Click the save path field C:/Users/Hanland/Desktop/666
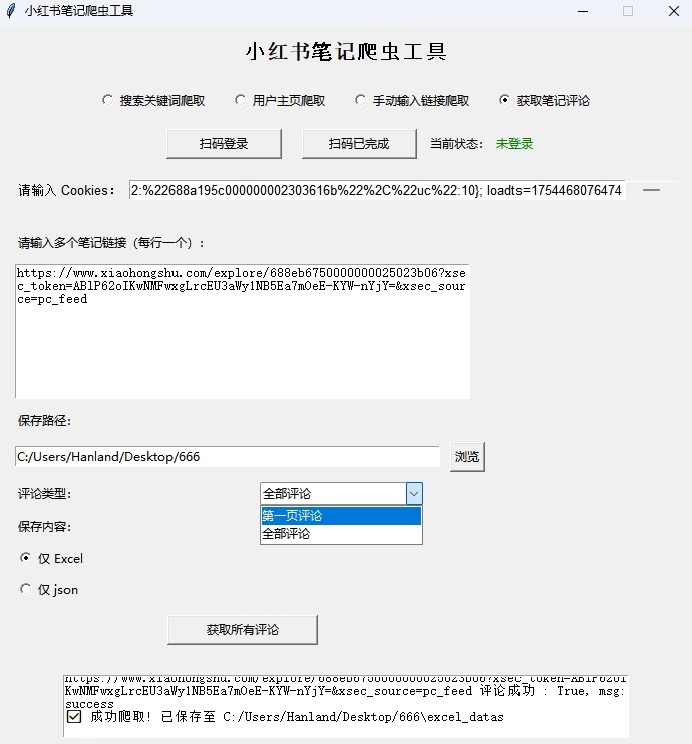Screen dimensions: 692x744 pyautogui.click(x=227, y=456)
